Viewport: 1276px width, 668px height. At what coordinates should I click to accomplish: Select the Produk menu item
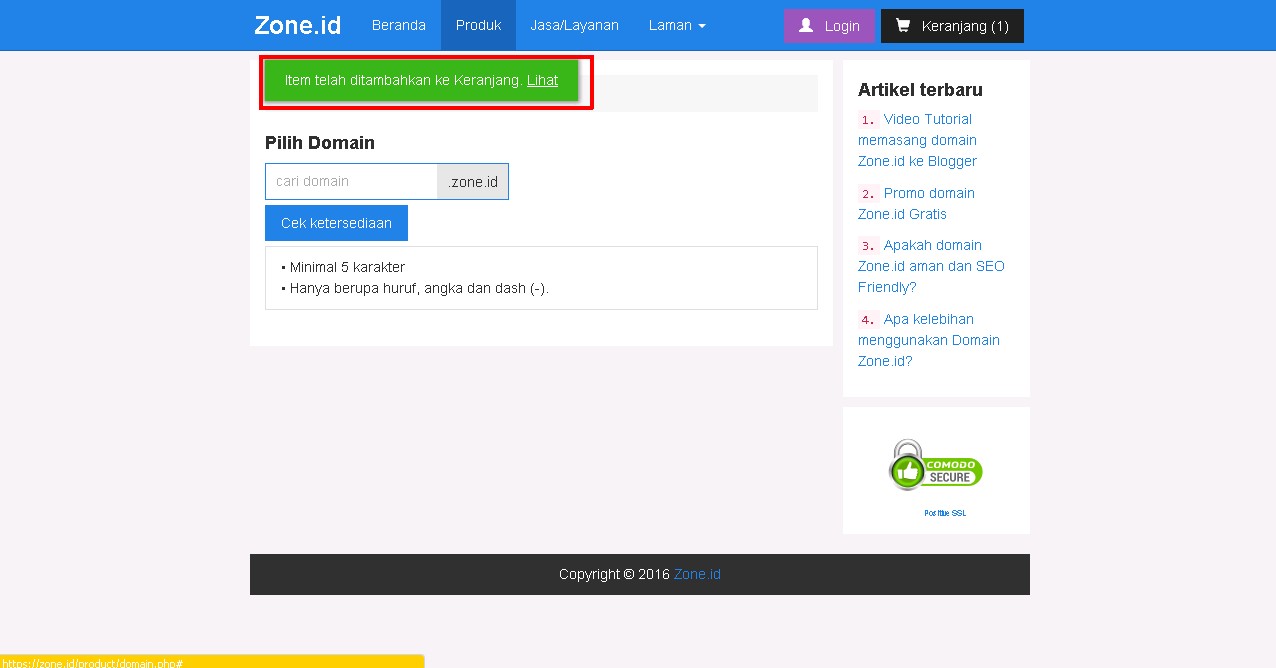[478, 25]
